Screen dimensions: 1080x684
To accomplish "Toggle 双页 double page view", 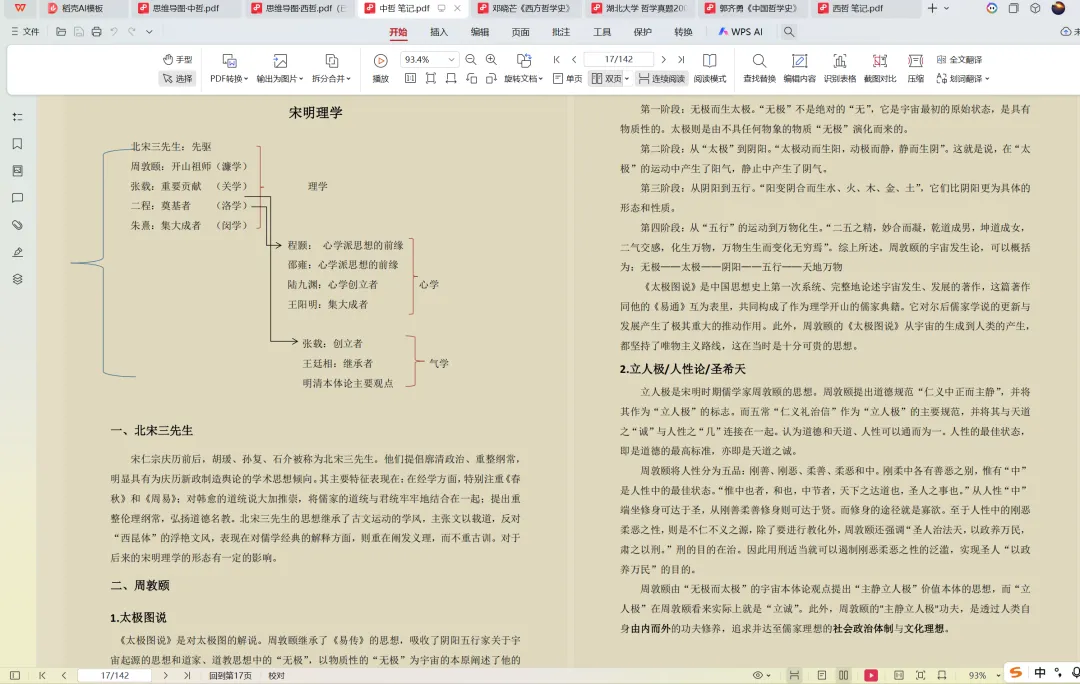I will [606, 79].
